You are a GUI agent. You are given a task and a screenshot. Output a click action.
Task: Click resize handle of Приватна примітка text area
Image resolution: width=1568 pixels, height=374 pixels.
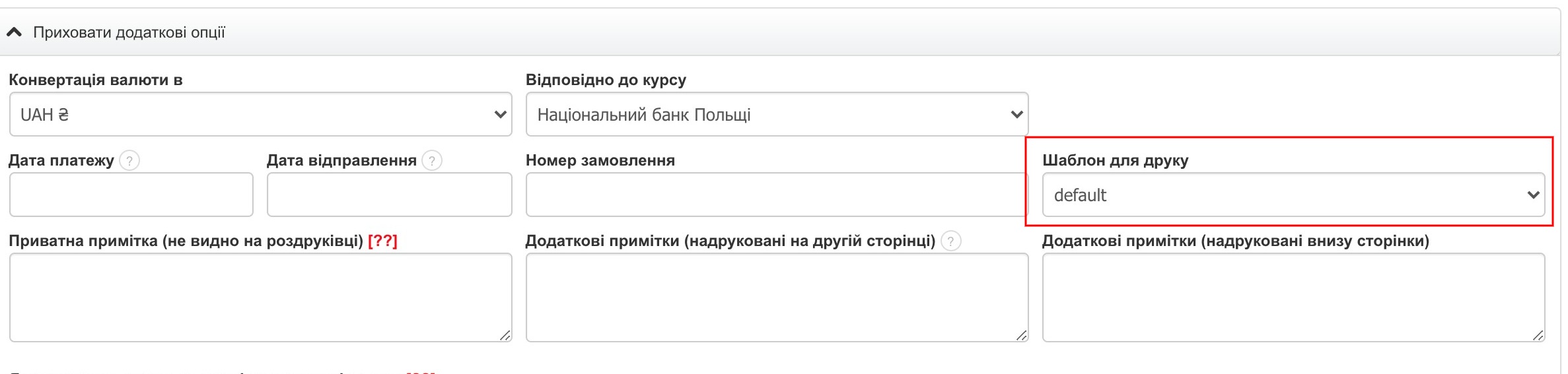pos(505,336)
